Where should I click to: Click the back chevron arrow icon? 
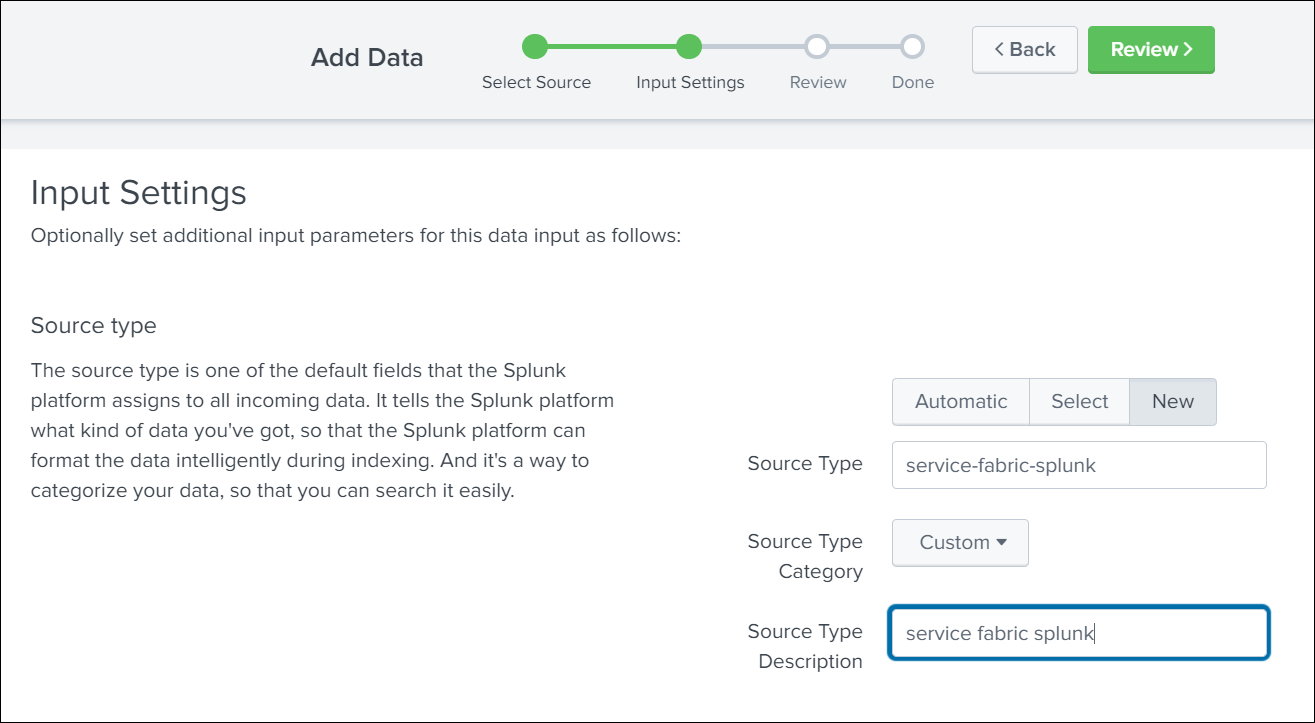pyautogui.click(x=1000, y=48)
